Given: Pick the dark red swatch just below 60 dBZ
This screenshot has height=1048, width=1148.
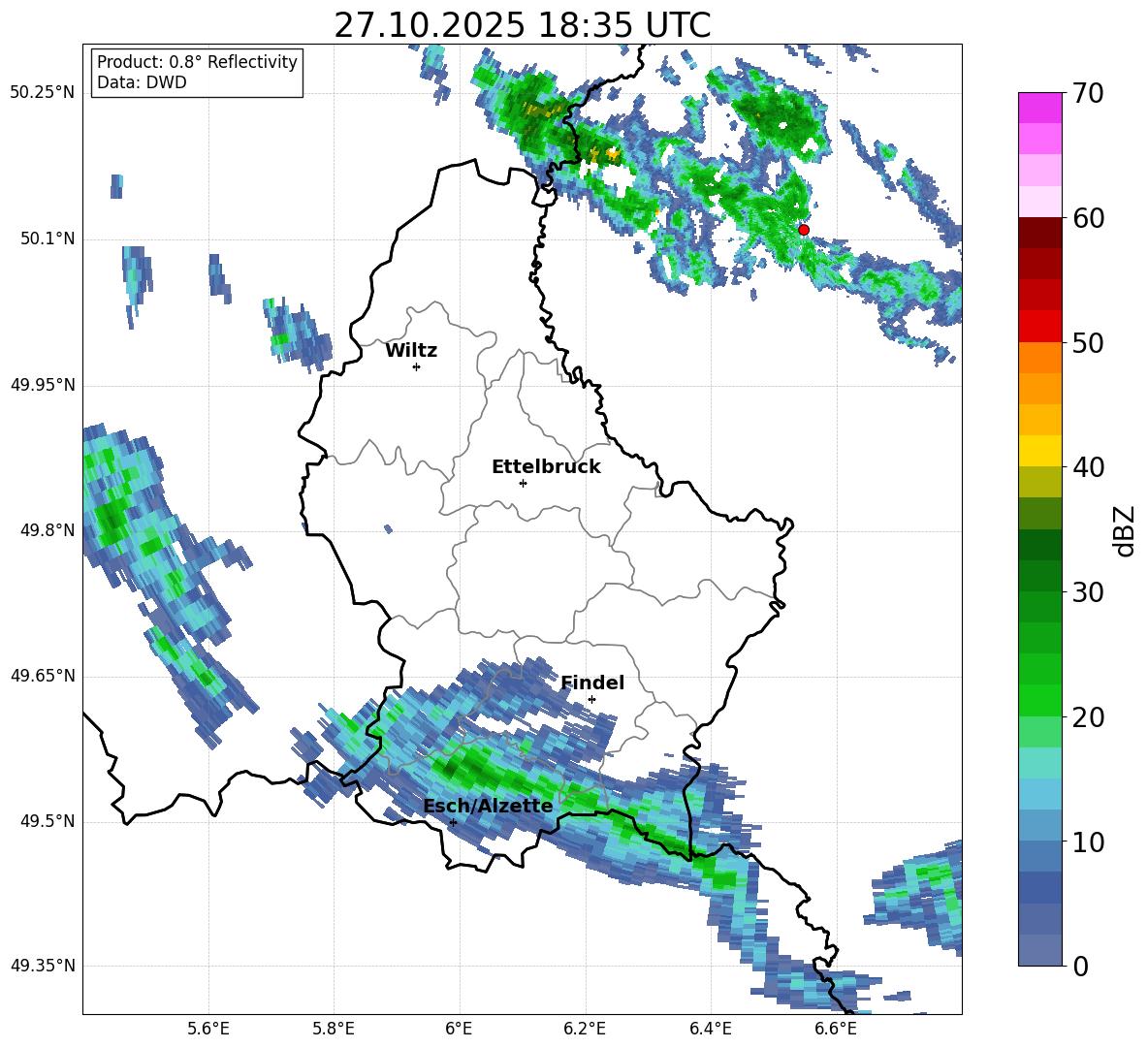Looking at the screenshot, I should pos(1039,233).
